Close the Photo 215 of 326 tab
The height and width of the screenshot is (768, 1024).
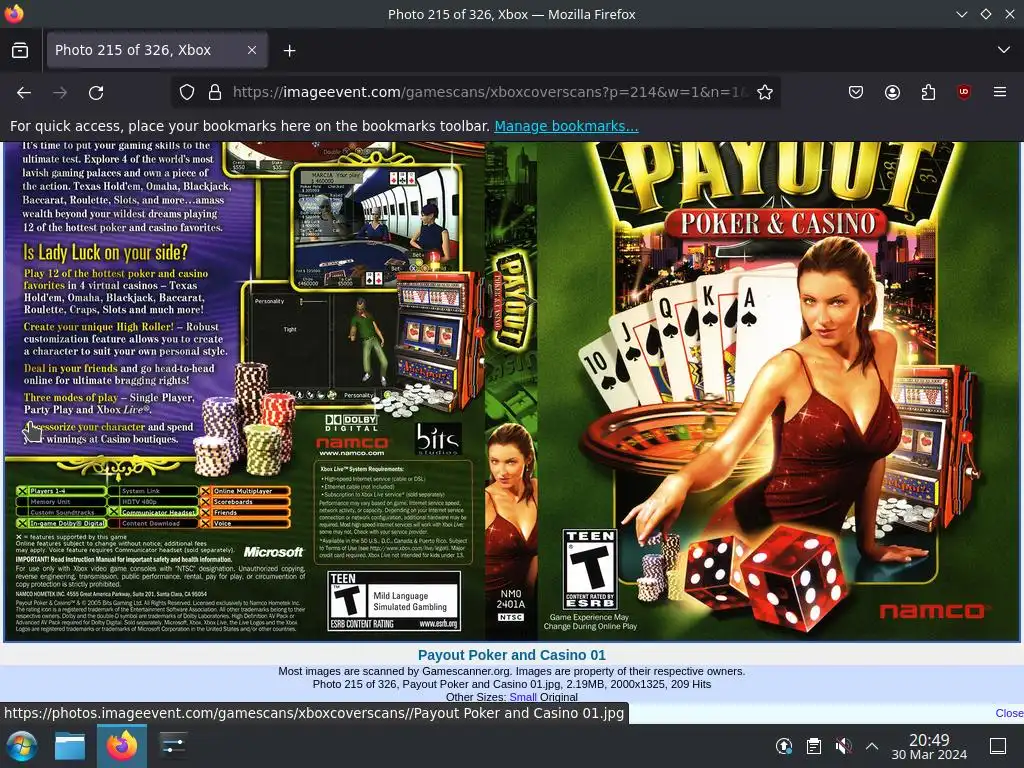coord(251,50)
